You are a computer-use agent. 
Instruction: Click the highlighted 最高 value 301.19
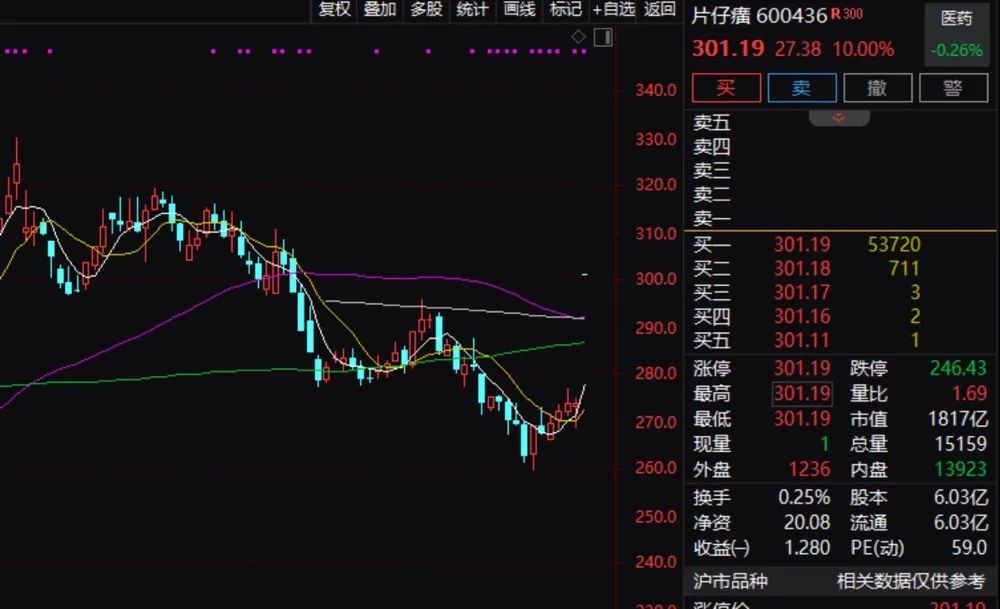click(x=802, y=393)
